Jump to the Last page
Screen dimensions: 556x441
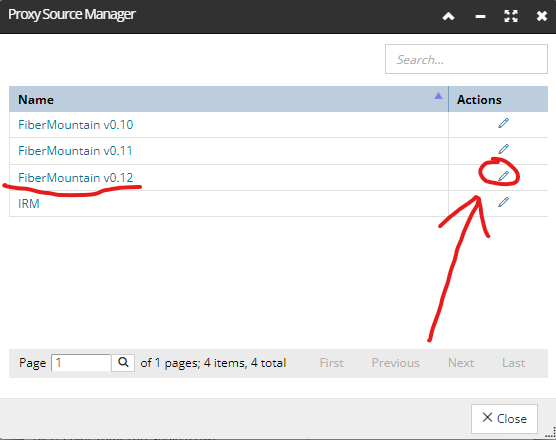tap(513, 363)
